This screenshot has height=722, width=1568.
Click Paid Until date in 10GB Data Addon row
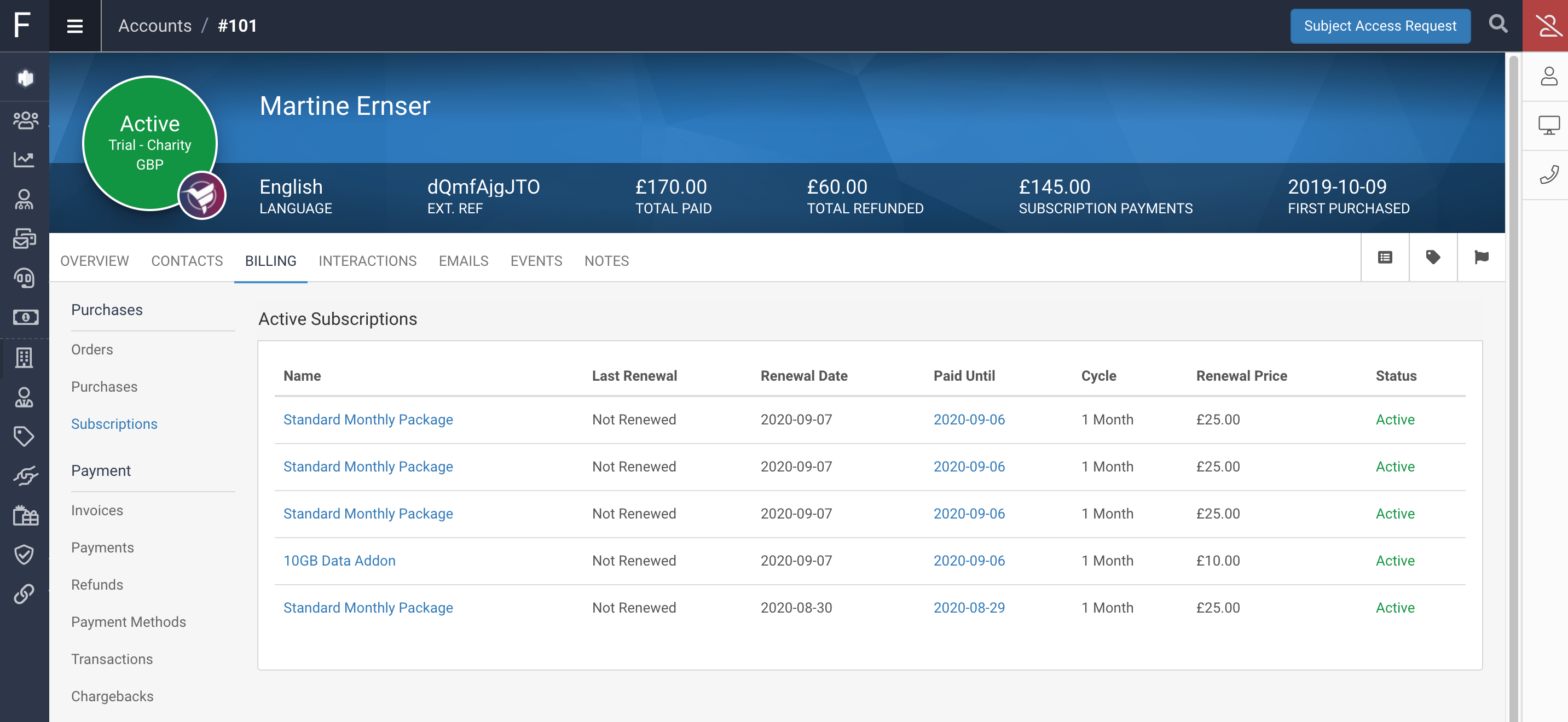[x=968, y=560]
